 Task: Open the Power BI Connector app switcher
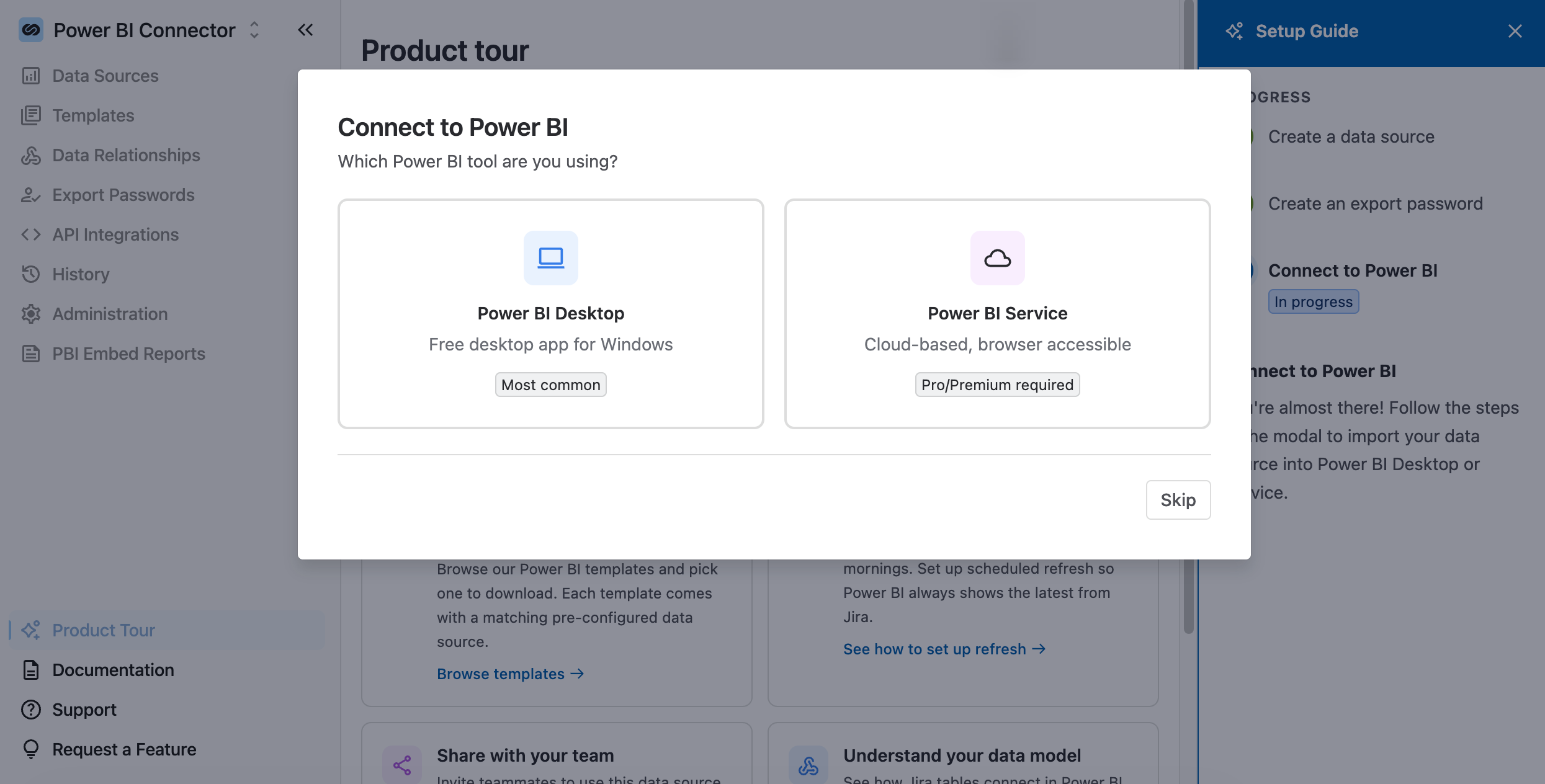(254, 30)
